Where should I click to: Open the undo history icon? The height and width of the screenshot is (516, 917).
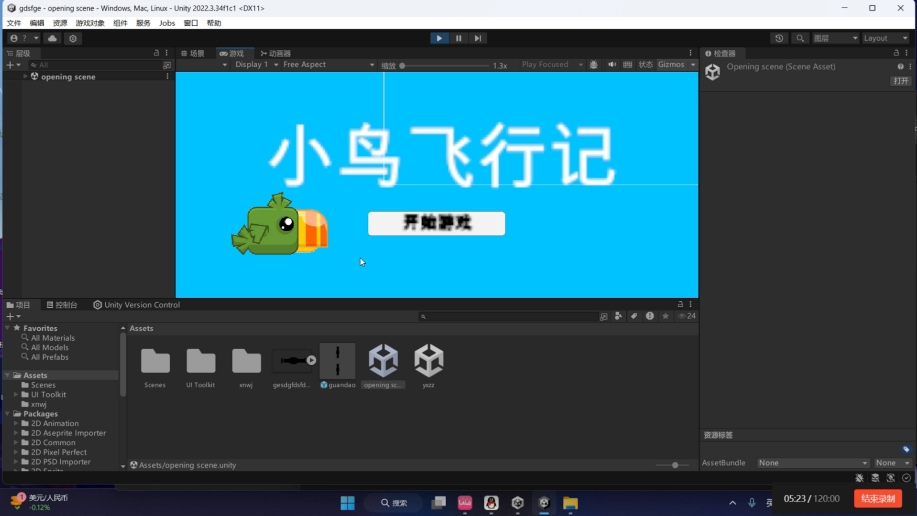tap(779, 38)
